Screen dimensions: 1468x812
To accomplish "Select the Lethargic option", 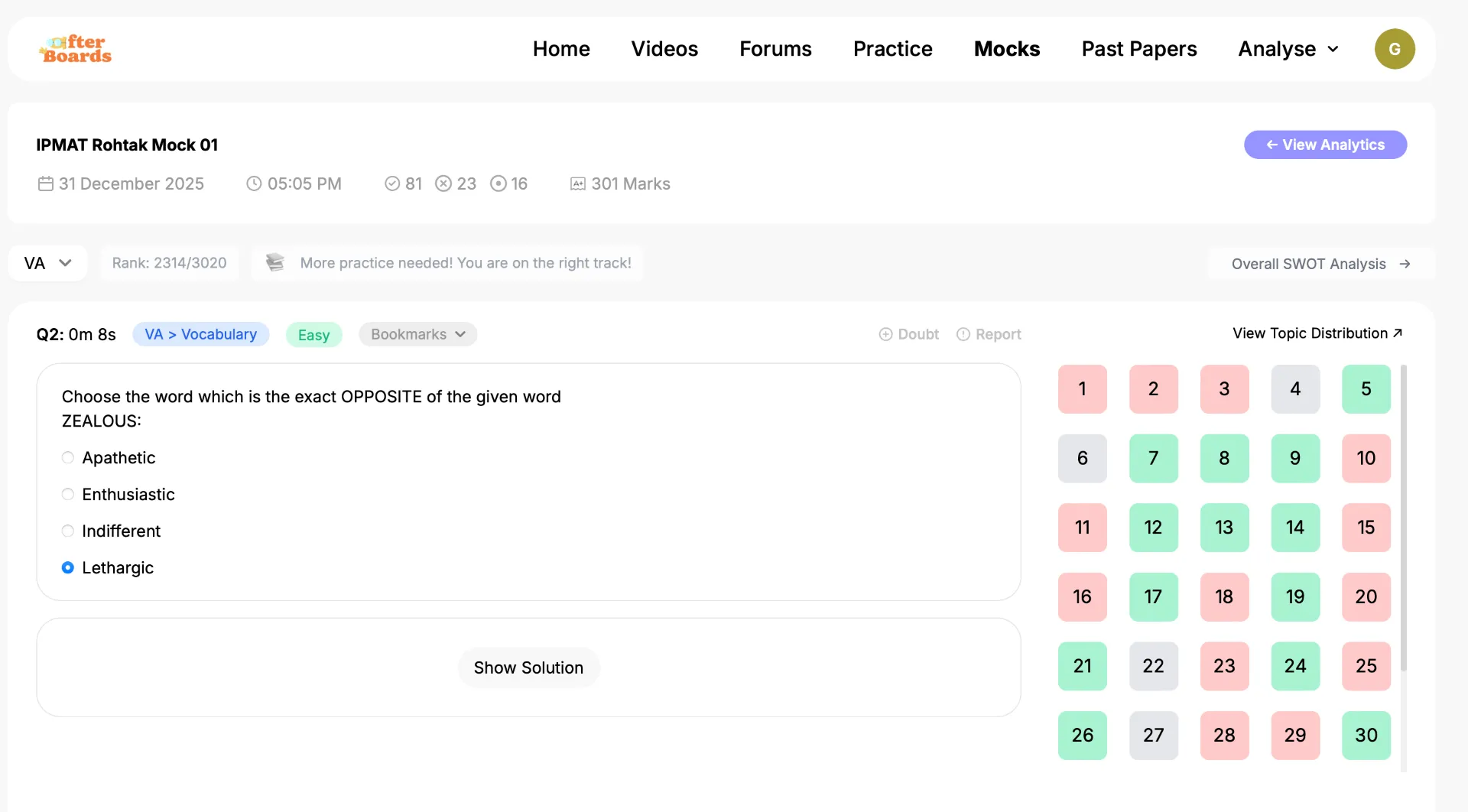I will coord(68,567).
